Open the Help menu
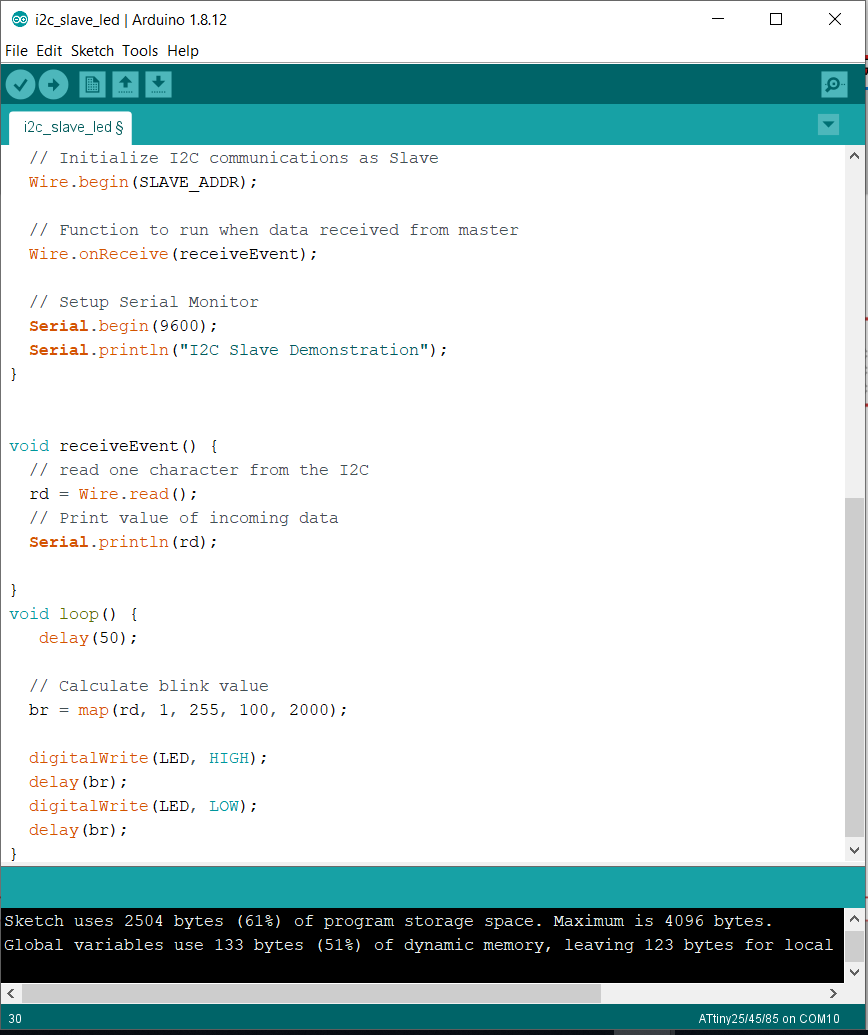Screen dimensions: 868x1035 click(x=183, y=51)
